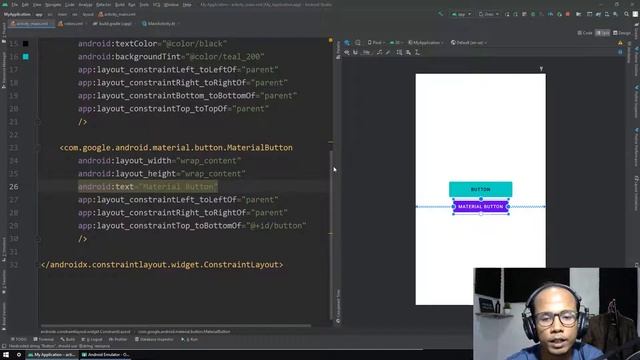The image size is (640, 360).
Task: Switch to the MainActivity.kt tab
Action: pyautogui.click(x=159, y=24)
